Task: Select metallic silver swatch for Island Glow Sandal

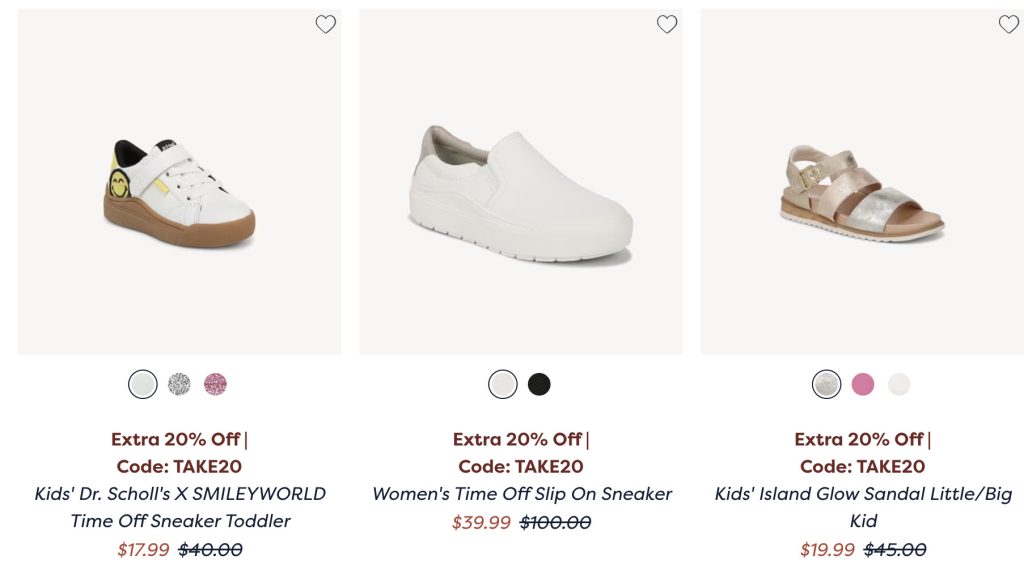Action: pos(827,384)
